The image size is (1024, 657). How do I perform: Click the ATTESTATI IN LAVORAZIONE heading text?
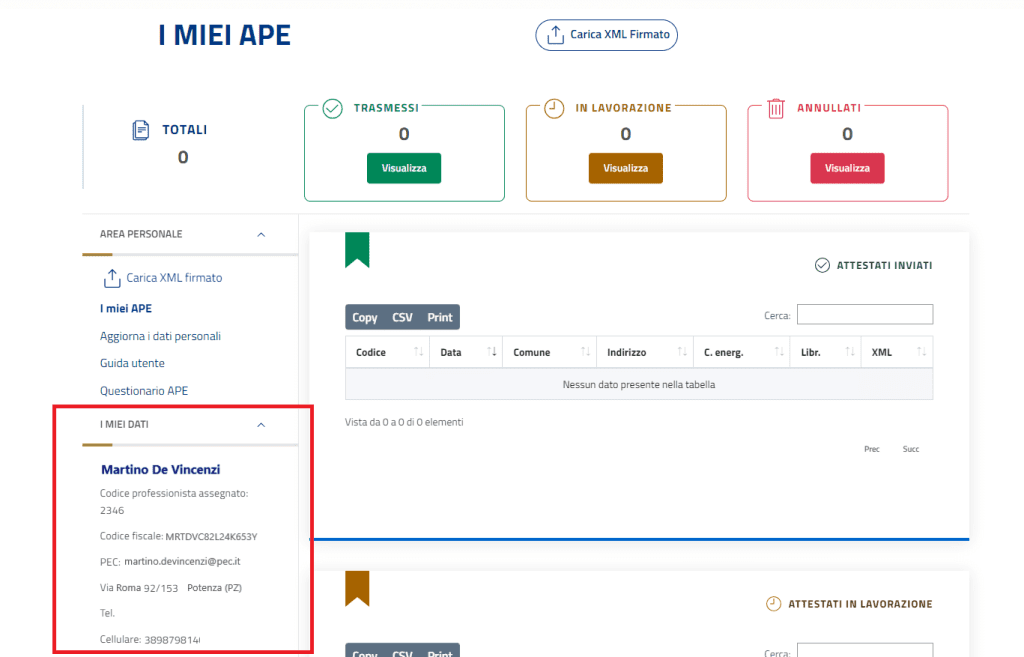[860, 604]
